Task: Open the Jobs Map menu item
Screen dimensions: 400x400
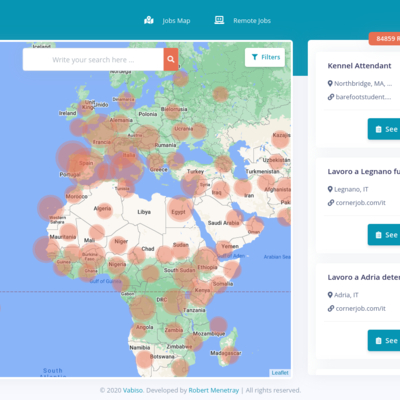Action: click(x=167, y=21)
